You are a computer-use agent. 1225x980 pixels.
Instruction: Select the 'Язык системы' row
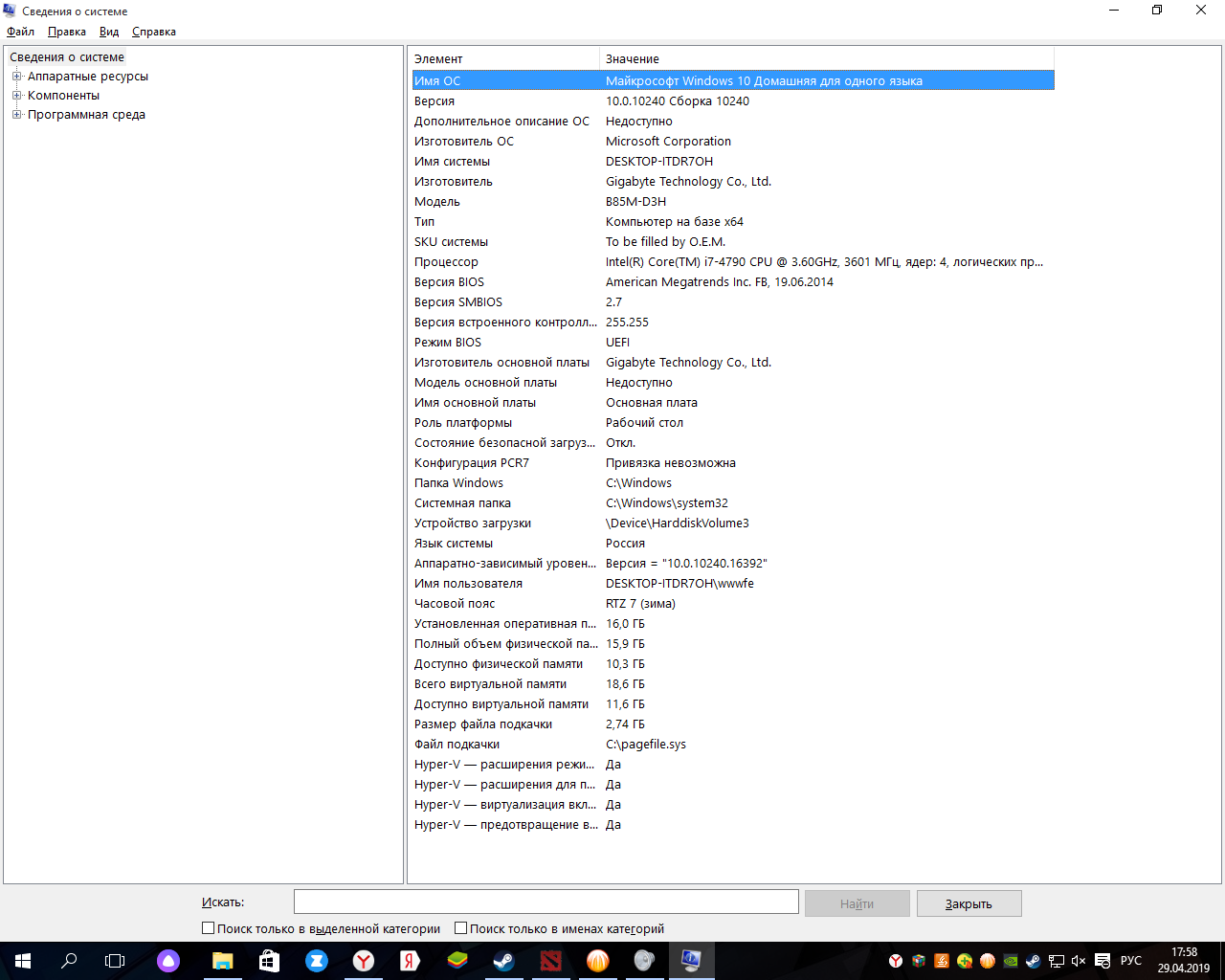[x=733, y=543]
